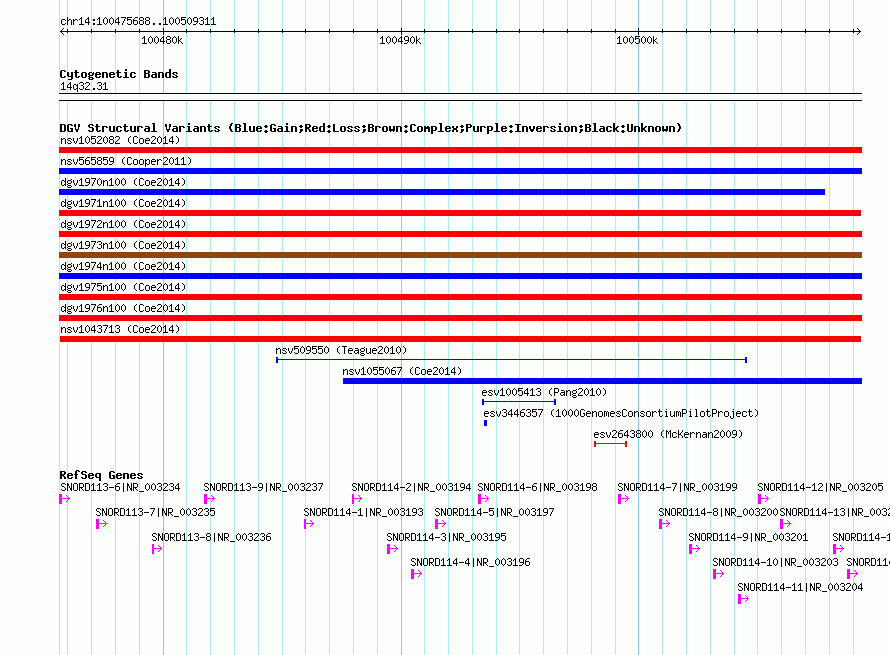890x655 pixels.
Task: Select the tiny blue esv3446357 variant mark
Action: (x=485, y=423)
